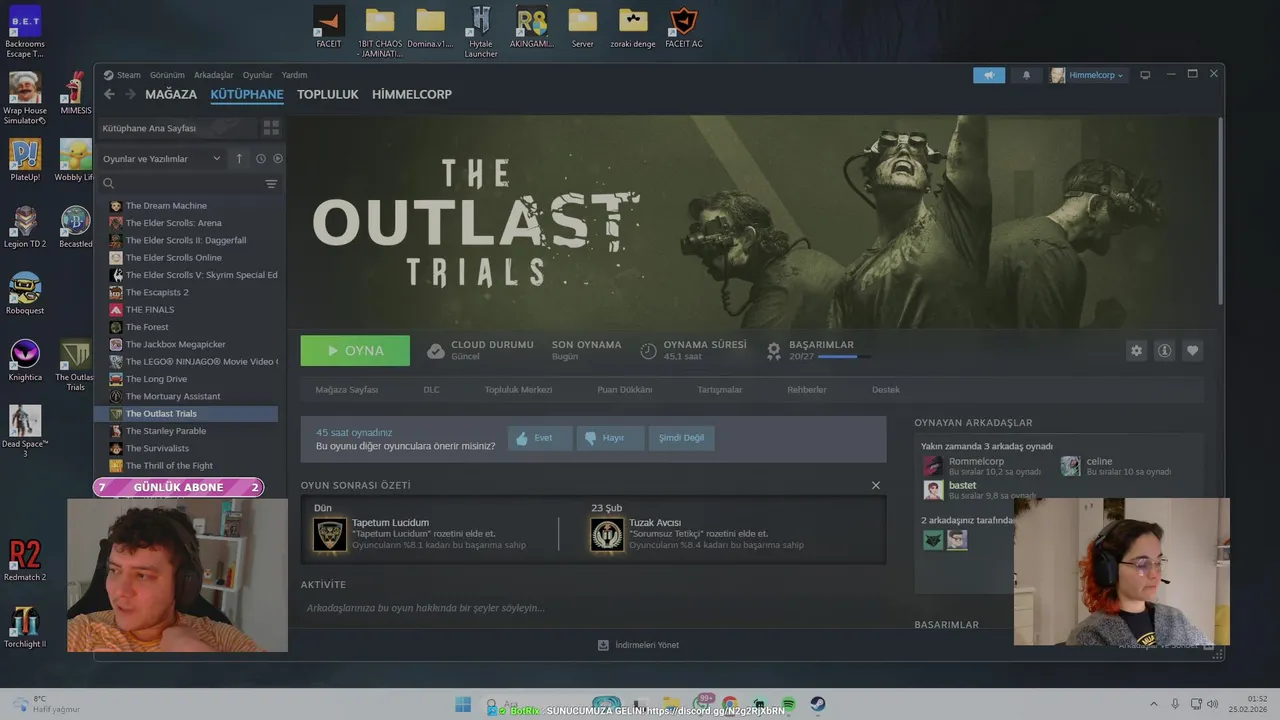Screen dimensions: 1280x720
Task: Toggle sort ascending arrow in library sidebar
Action: point(239,158)
